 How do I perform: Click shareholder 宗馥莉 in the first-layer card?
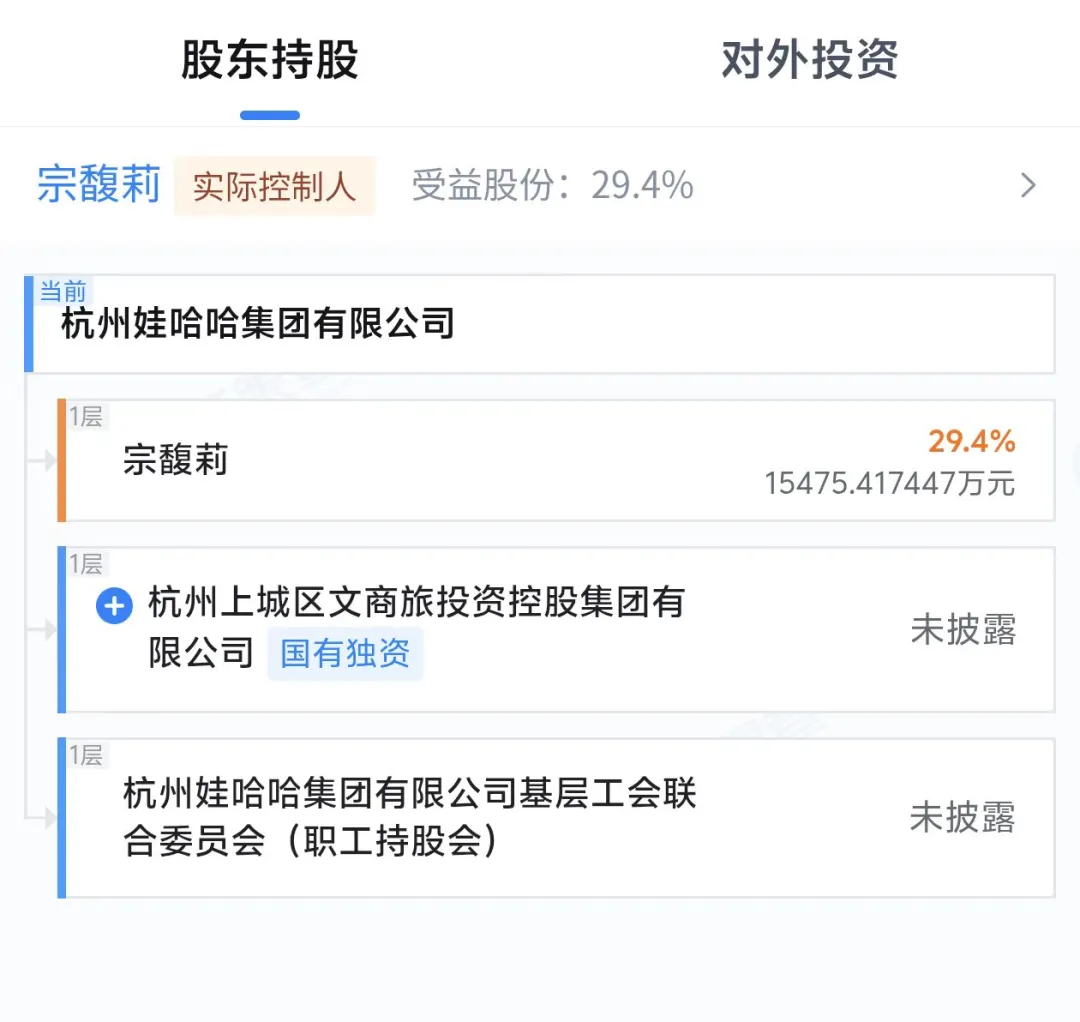click(x=176, y=461)
